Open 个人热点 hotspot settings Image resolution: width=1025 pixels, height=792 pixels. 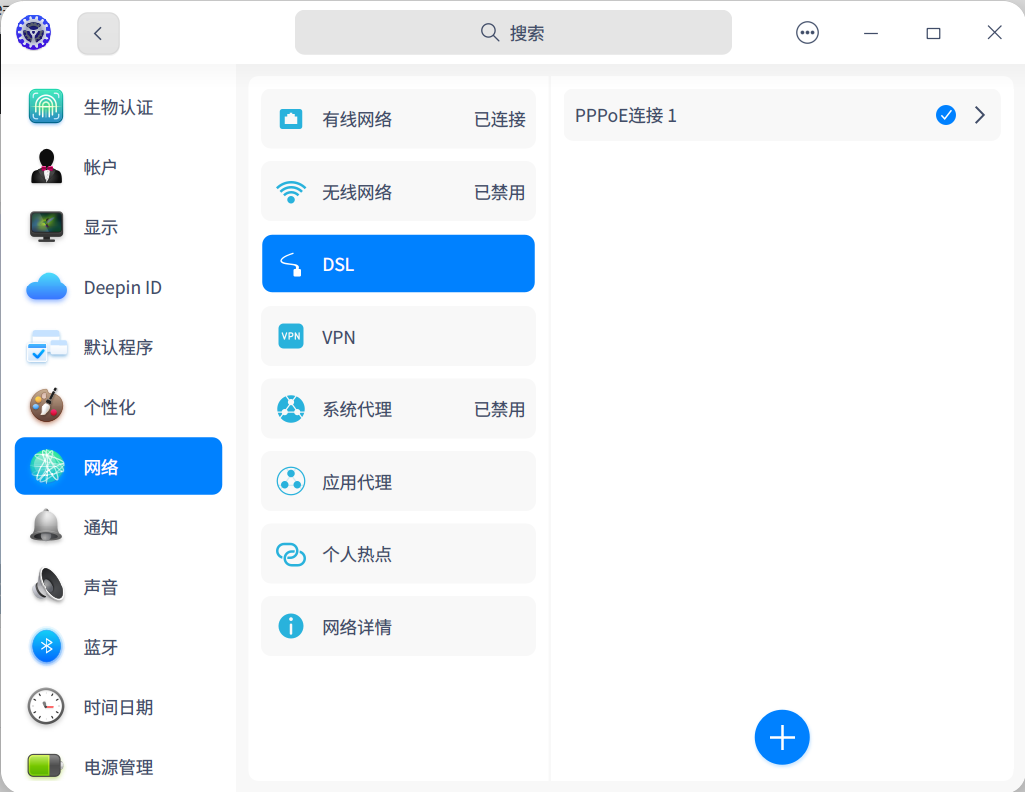click(x=398, y=553)
